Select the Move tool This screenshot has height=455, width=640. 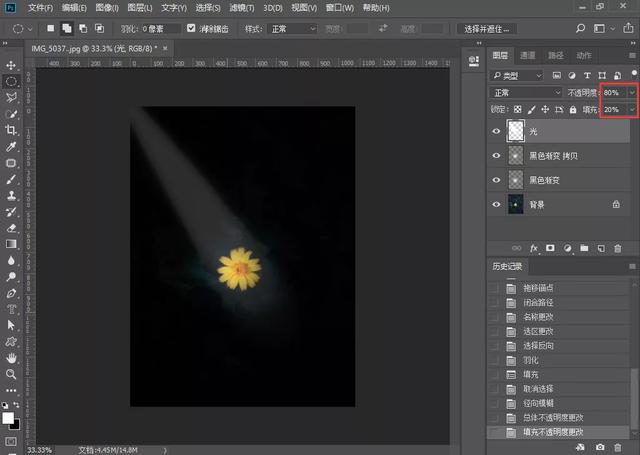[11, 63]
